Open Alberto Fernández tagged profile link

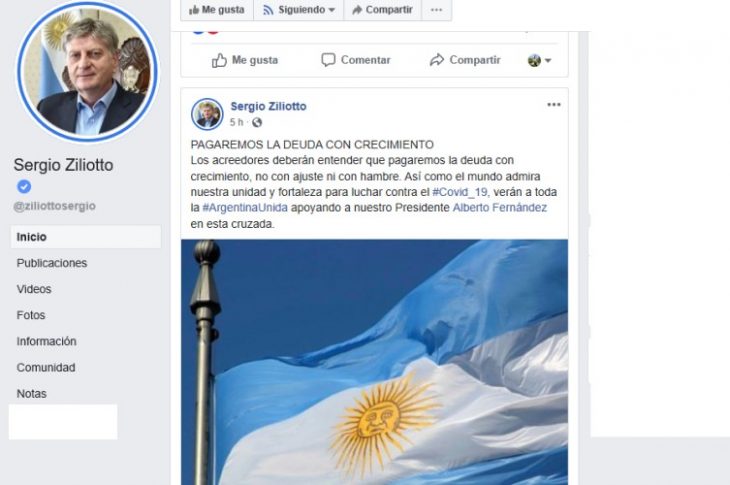(x=500, y=208)
